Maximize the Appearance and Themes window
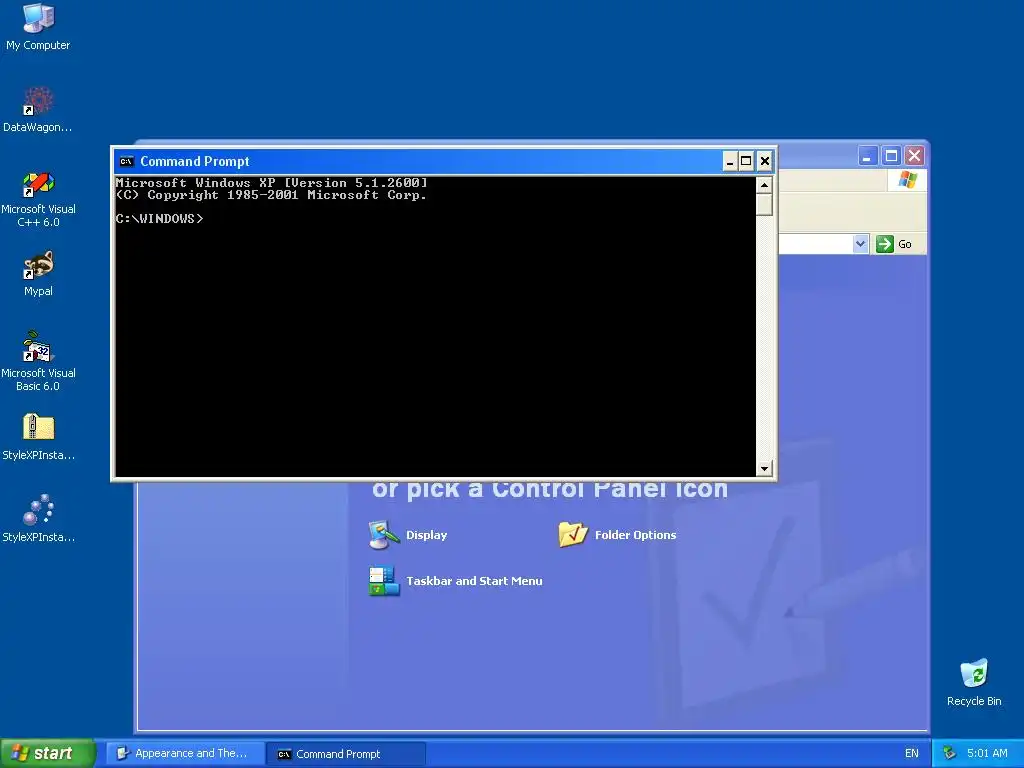This screenshot has height=768, width=1024. (891, 156)
